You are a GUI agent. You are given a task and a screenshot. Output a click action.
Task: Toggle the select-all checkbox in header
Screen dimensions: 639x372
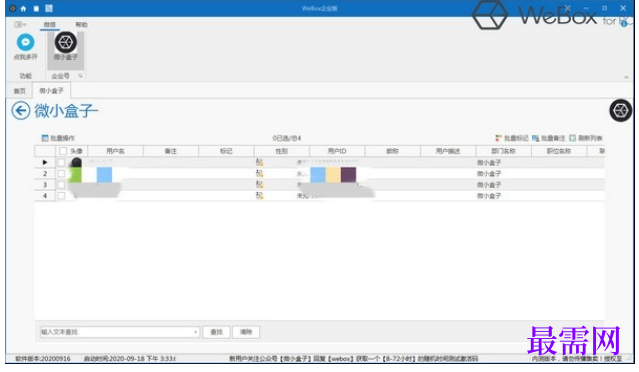62,151
